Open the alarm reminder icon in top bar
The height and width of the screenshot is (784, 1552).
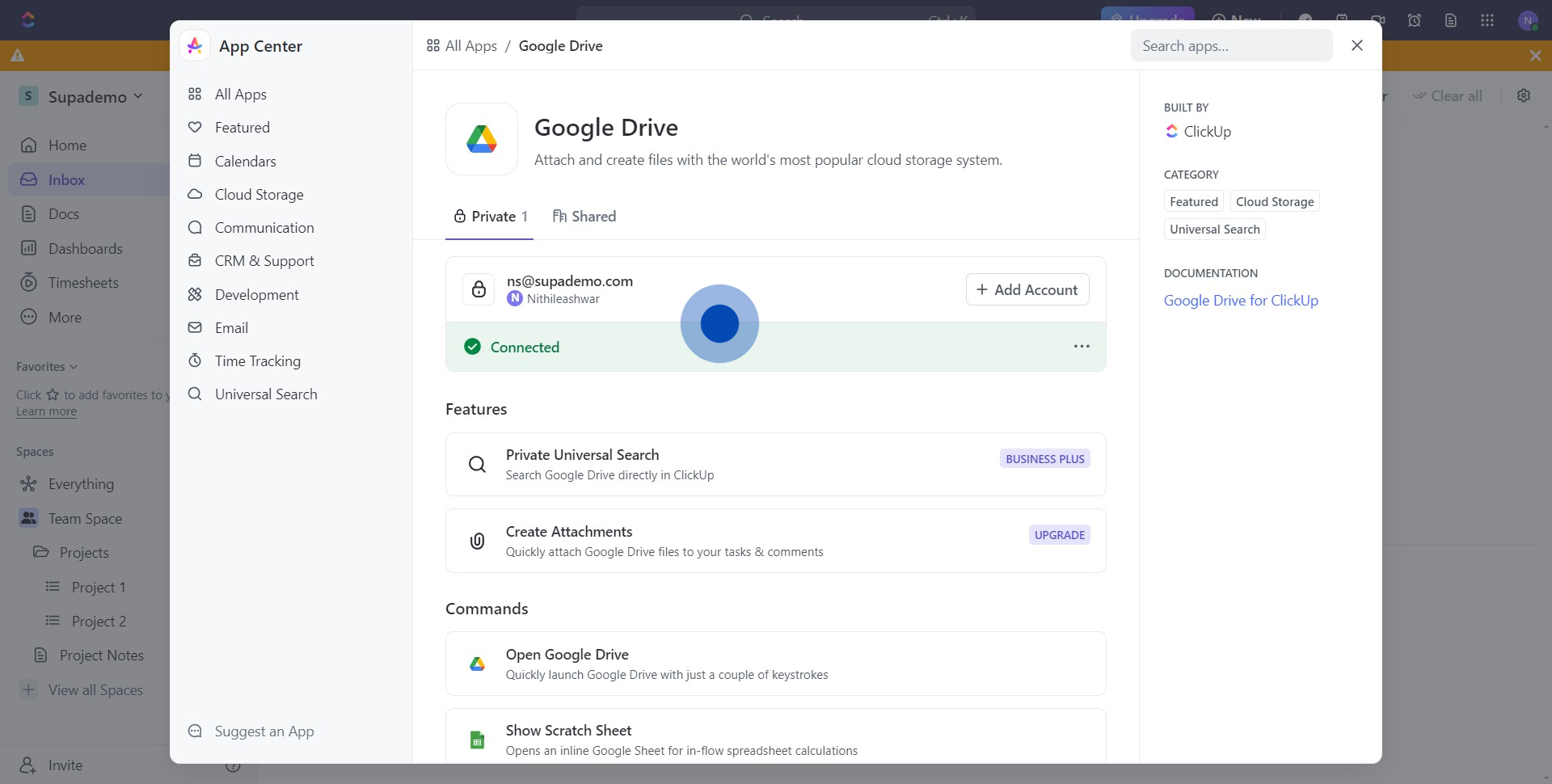point(1415,20)
